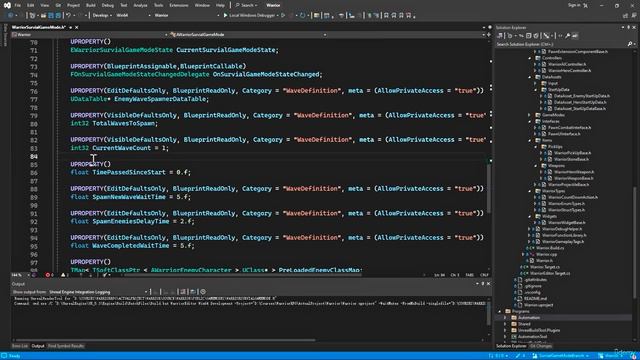The image size is (640, 360).
Task: Click code line TotalWavesToSpawn
Action: [x=114, y=123]
